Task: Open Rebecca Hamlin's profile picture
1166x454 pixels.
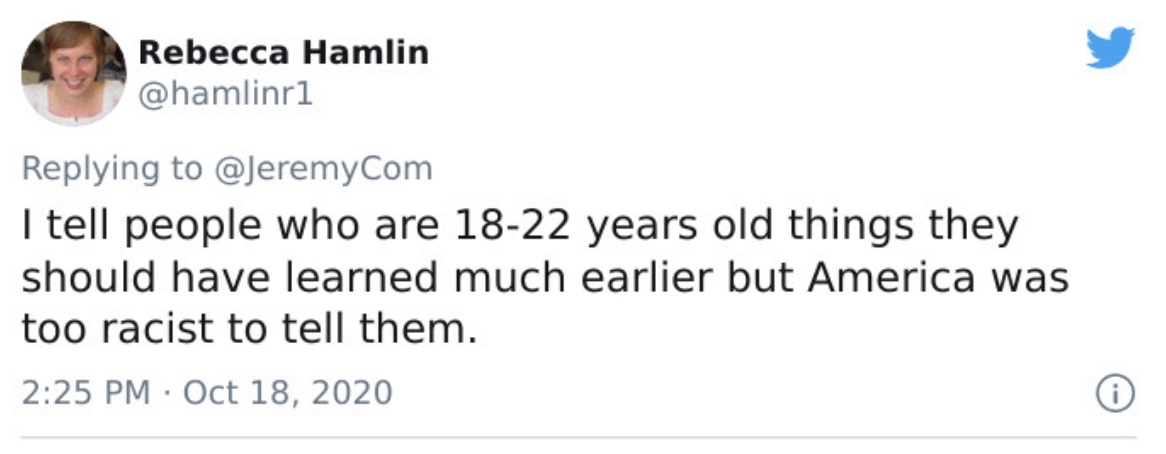Action: tap(74, 74)
